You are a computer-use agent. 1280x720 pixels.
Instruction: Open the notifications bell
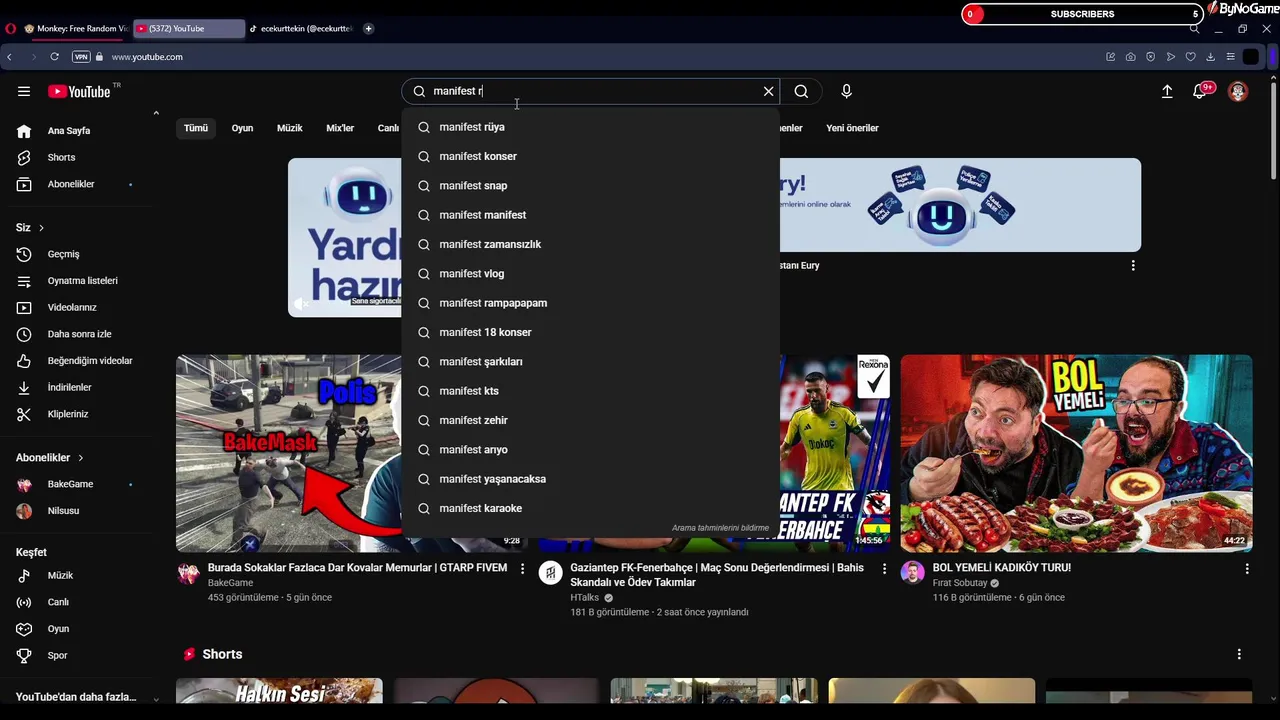[1200, 91]
